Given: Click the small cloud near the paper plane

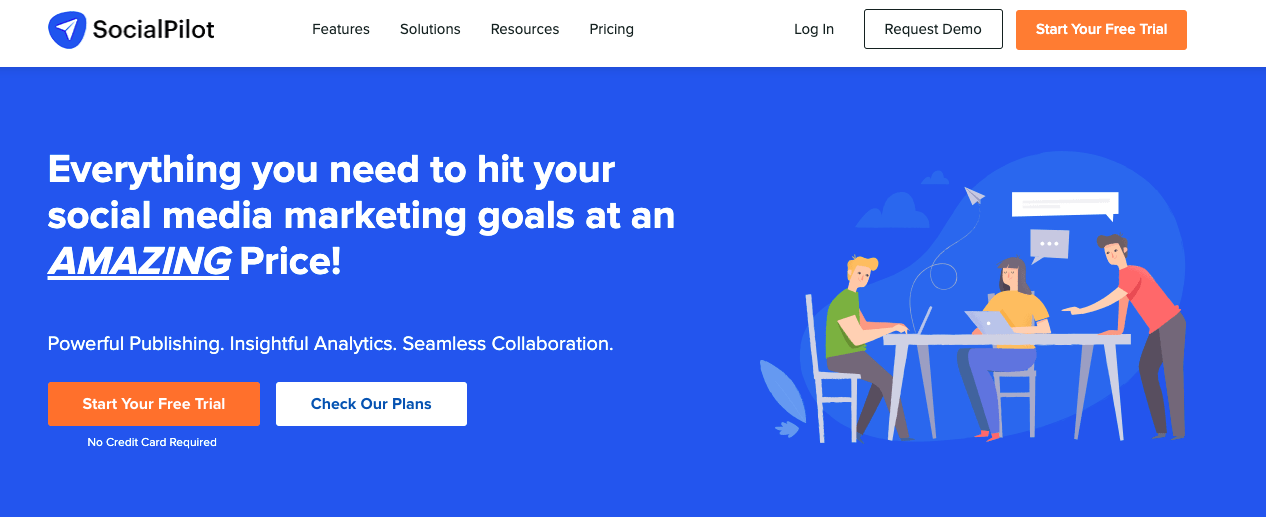Looking at the screenshot, I should (x=935, y=178).
